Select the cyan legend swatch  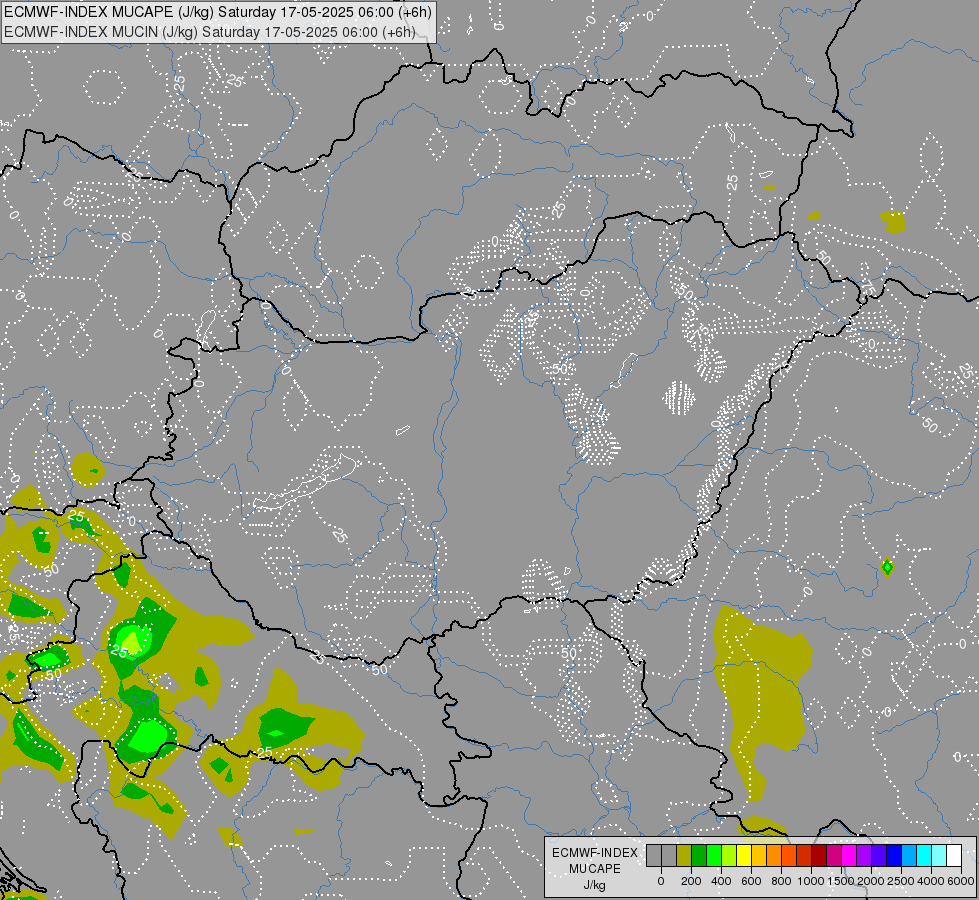click(x=925, y=856)
